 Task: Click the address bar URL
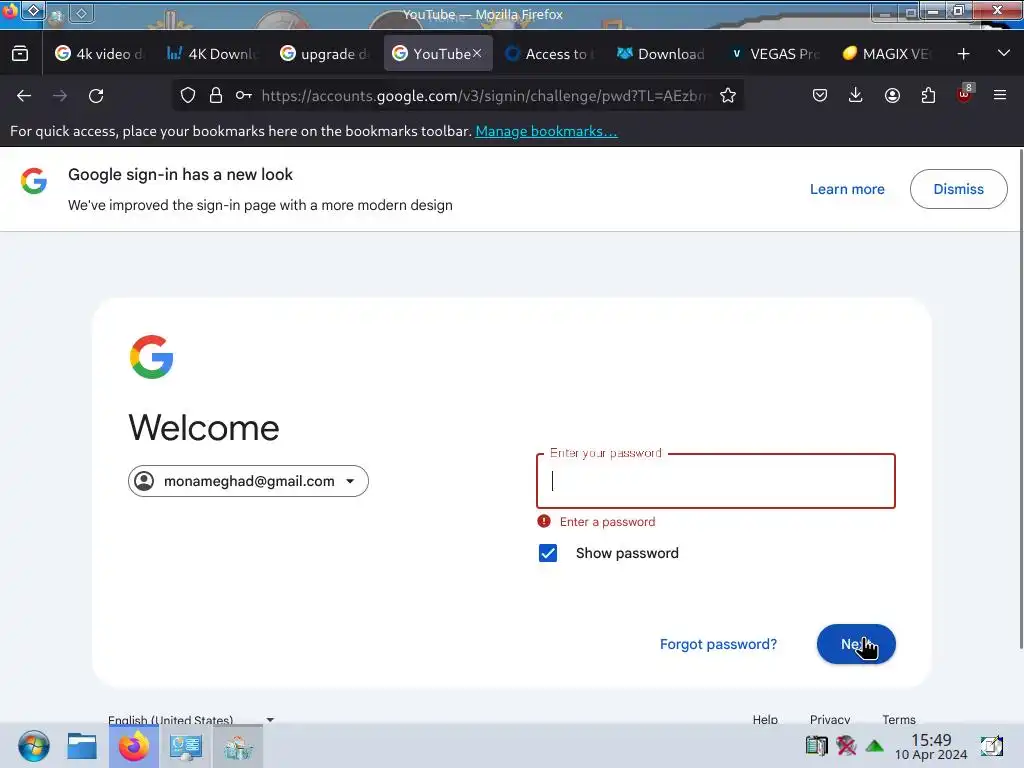[x=483, y=96]
